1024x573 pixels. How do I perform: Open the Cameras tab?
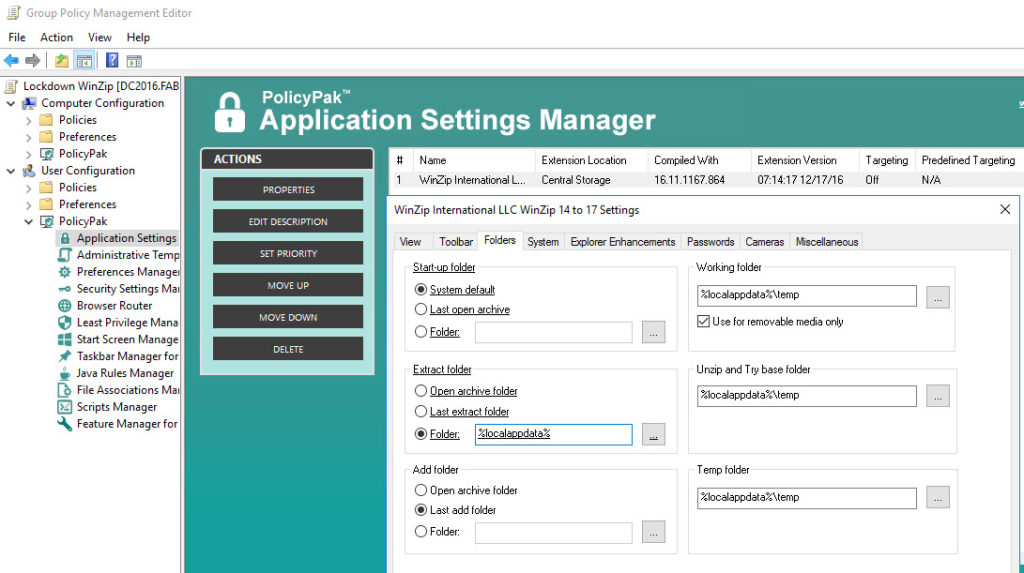[764, 242]
